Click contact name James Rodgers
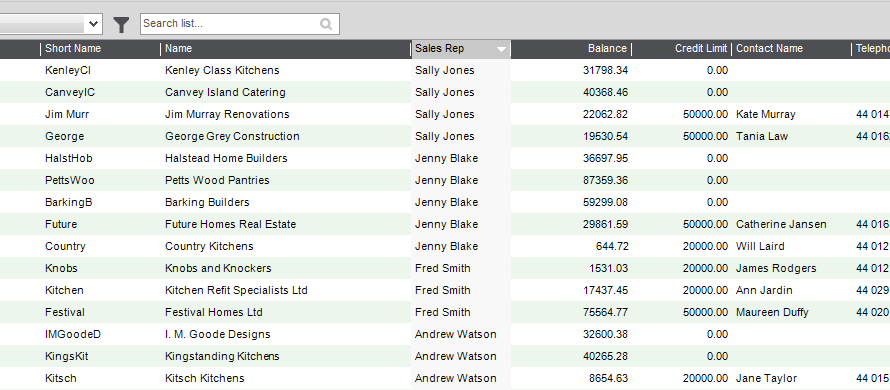890x390 pixels. point(776,269)
